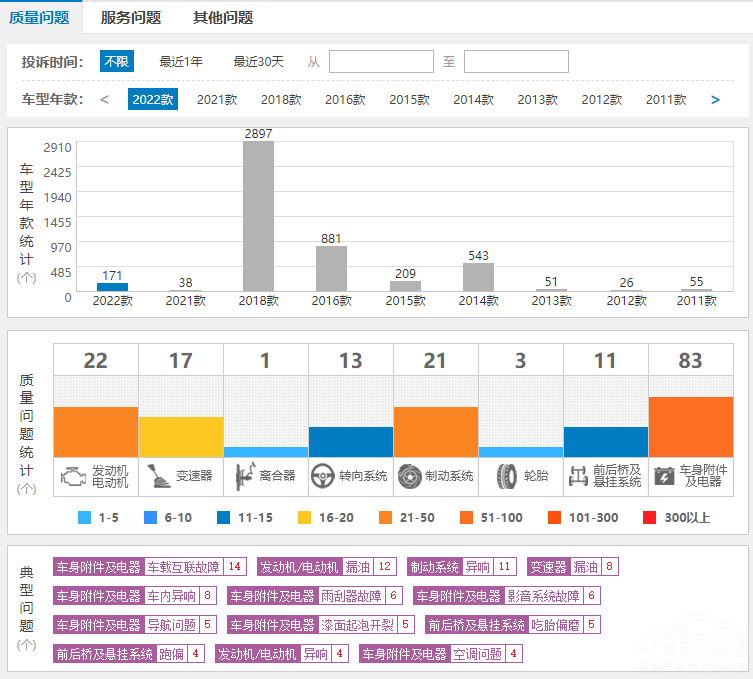Screen dimensions: 753x679
Task: Show more model years with right arrow
Action: (715, 100)
